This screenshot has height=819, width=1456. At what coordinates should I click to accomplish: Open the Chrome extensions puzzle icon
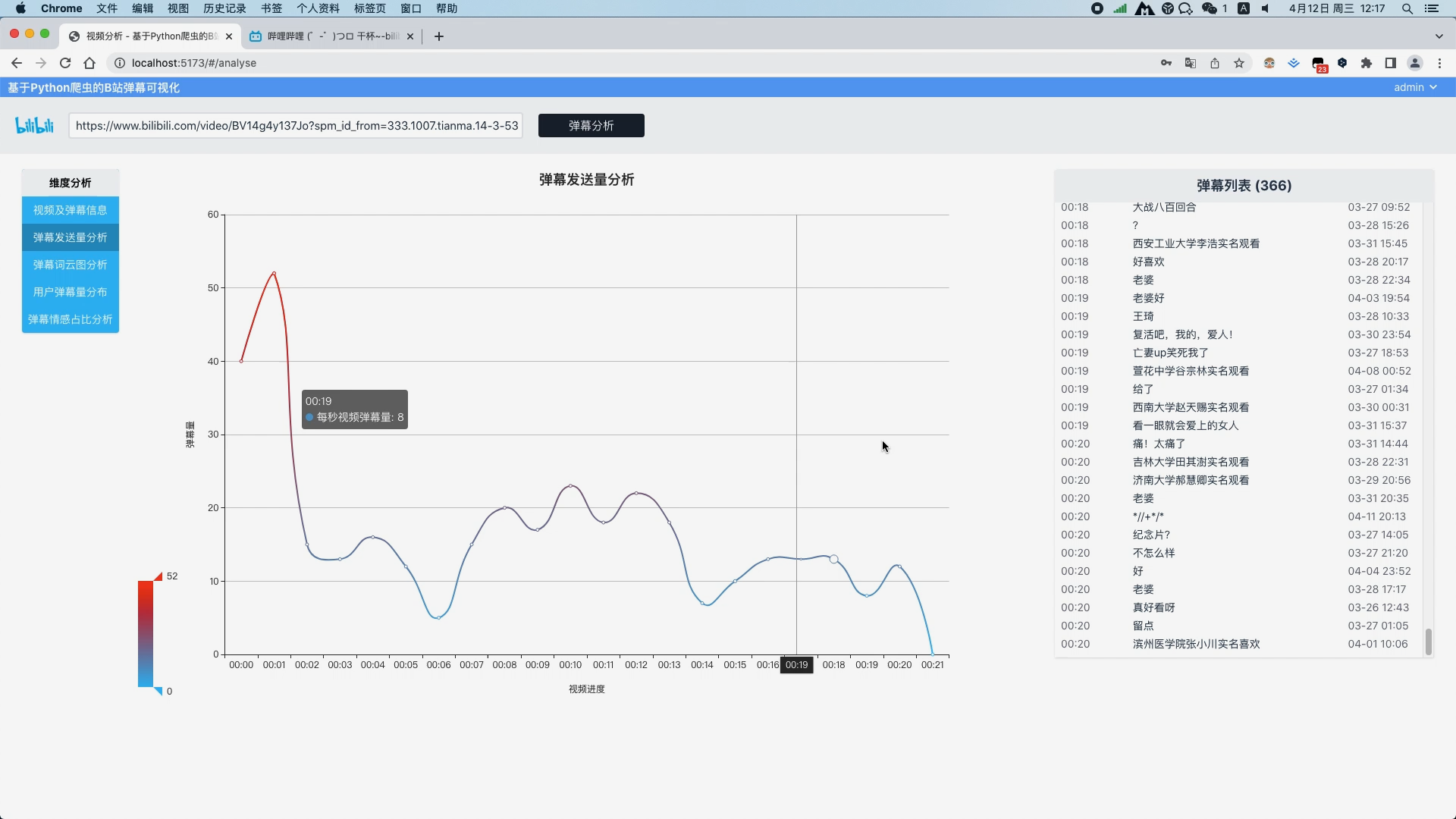[1367, 63]
